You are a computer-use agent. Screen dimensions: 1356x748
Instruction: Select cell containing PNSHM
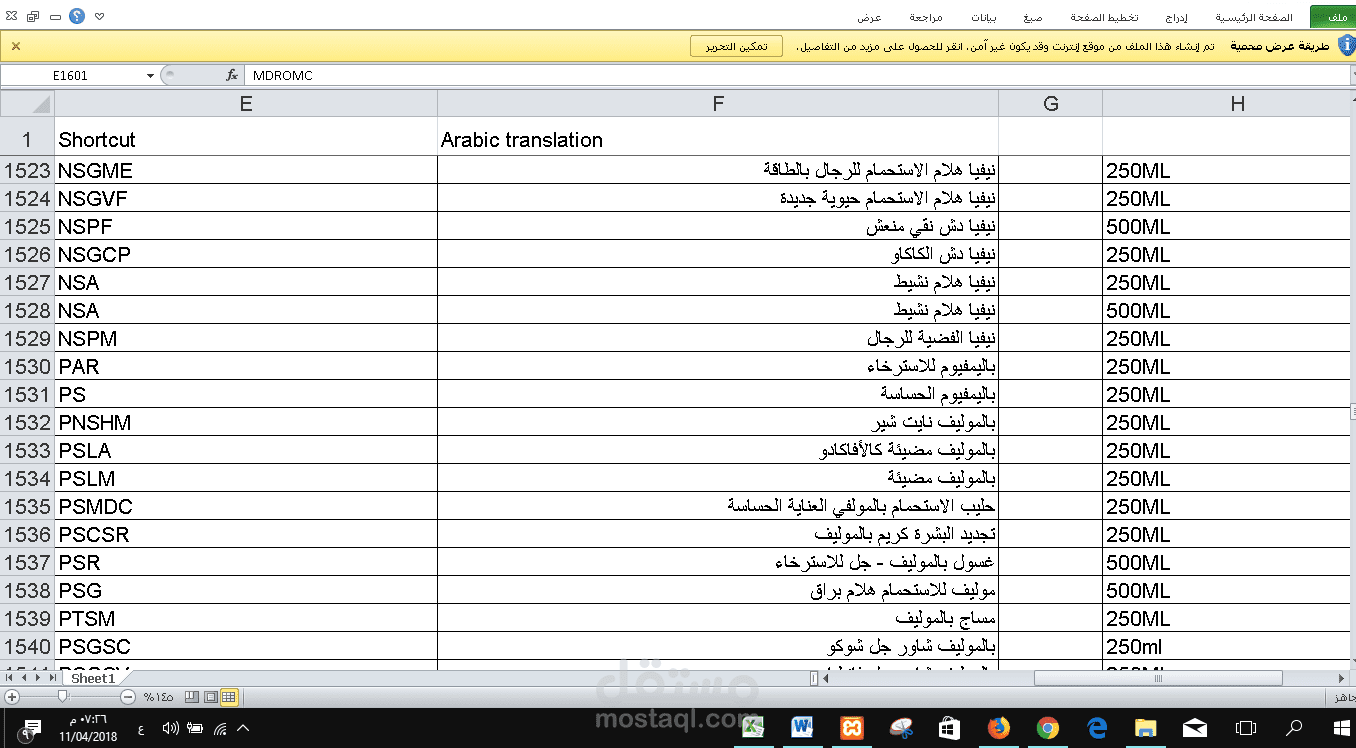point(246,422)
